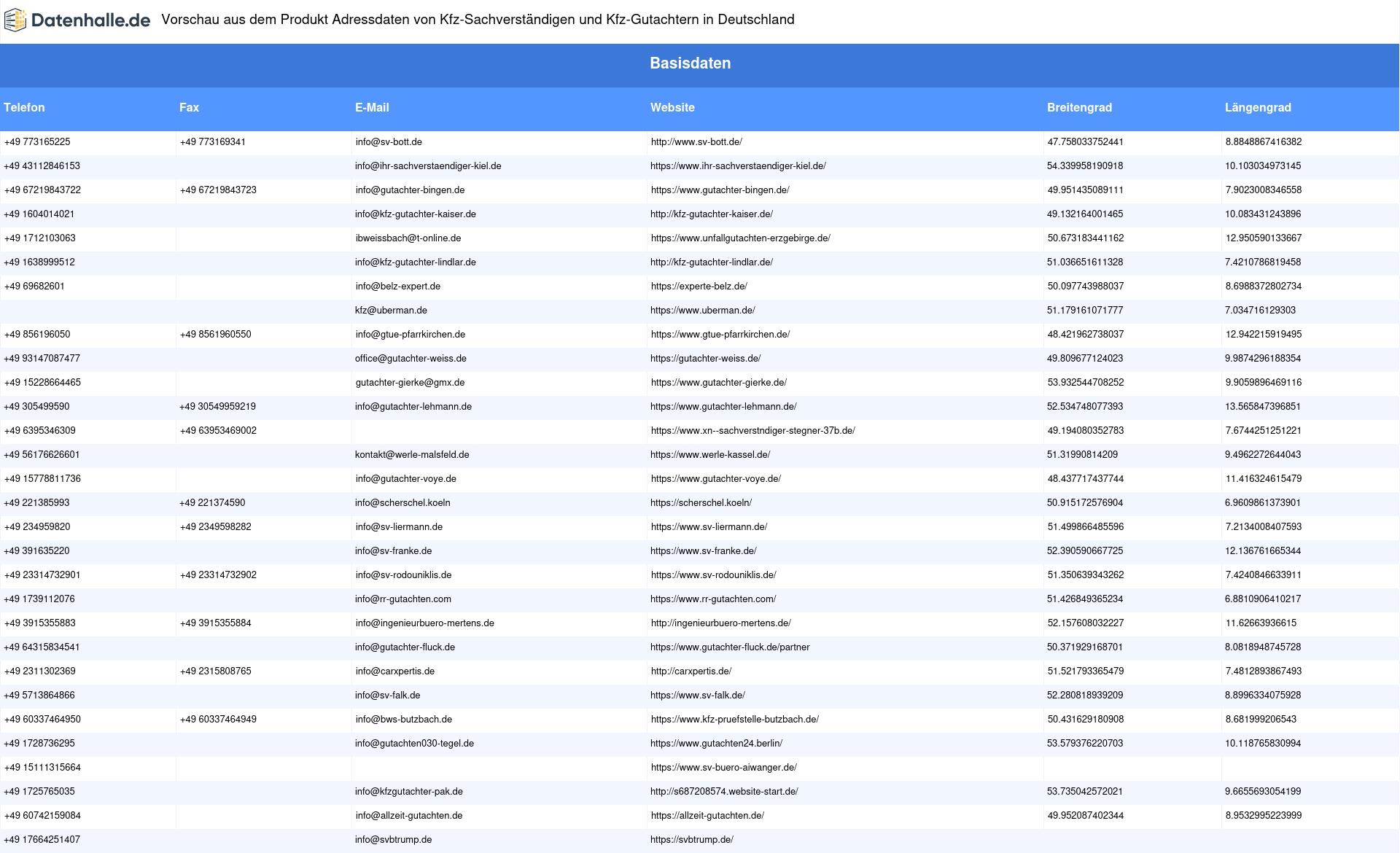Select phone number +49 2311302369
This screenshot has width=1400, height=853.
40,671
